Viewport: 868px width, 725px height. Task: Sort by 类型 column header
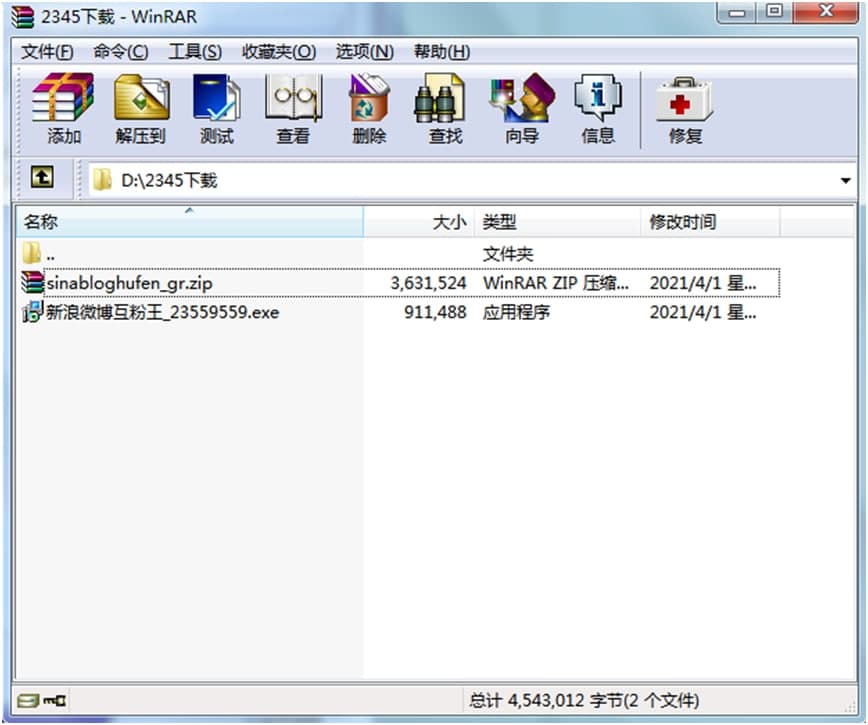click(x=557, y=222)
